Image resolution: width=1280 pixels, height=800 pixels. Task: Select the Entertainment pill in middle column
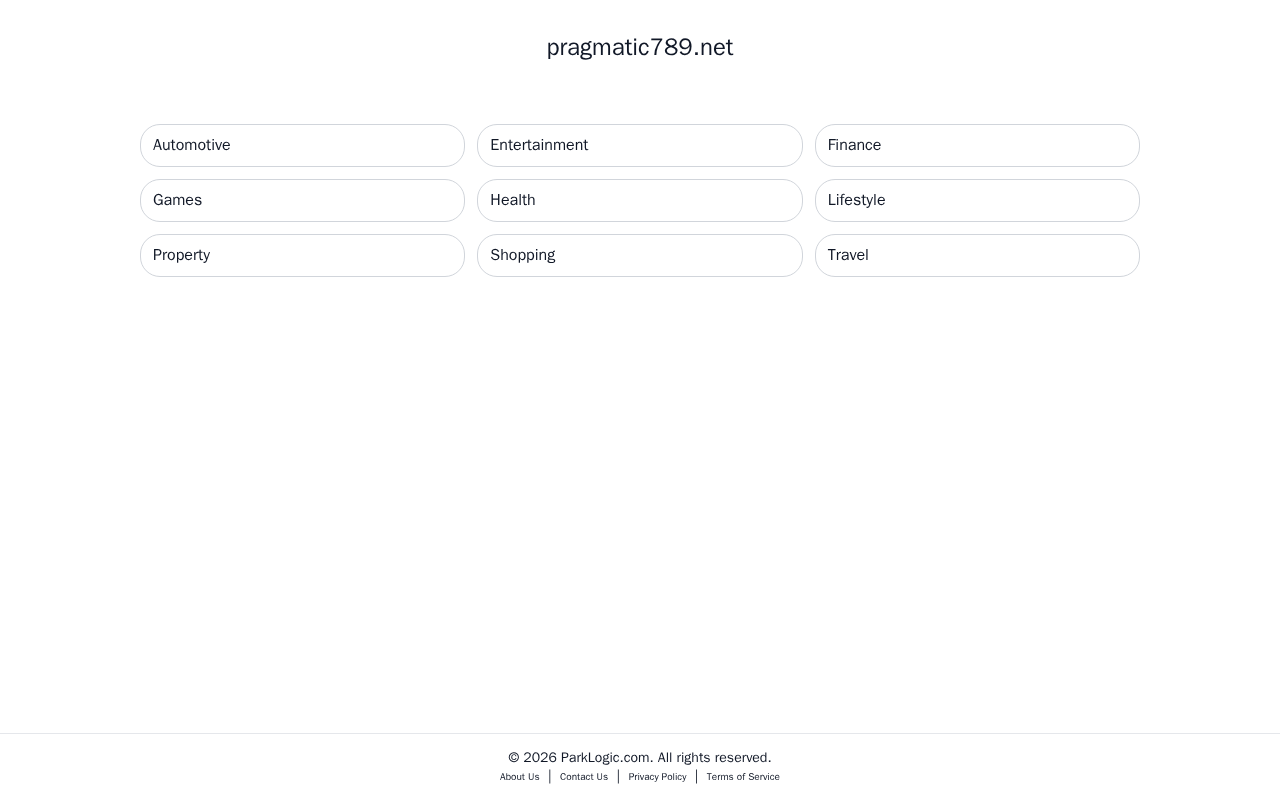640,145
